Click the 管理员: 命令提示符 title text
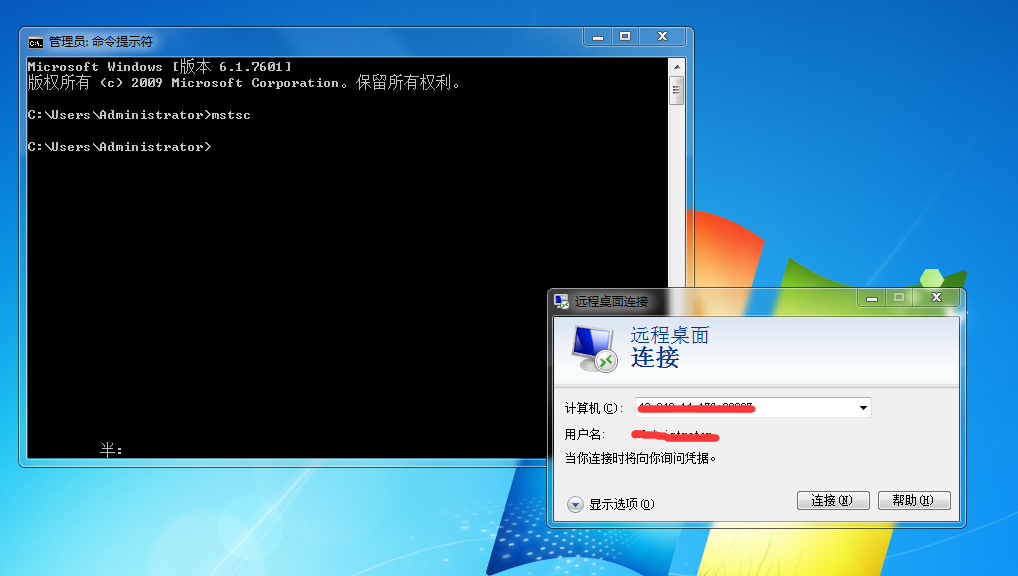 [101, 42]
